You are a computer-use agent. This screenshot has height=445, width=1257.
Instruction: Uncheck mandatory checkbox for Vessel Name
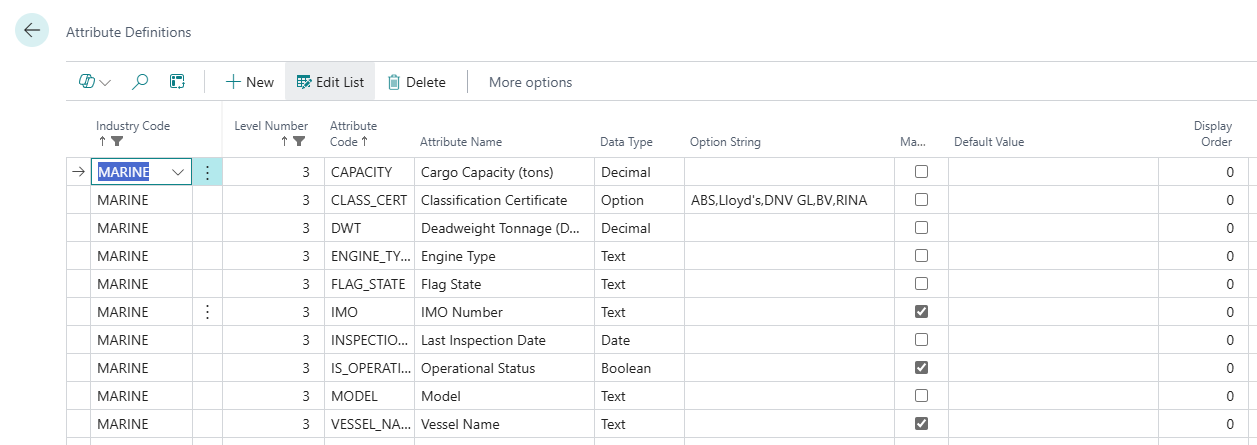[921, 424]
